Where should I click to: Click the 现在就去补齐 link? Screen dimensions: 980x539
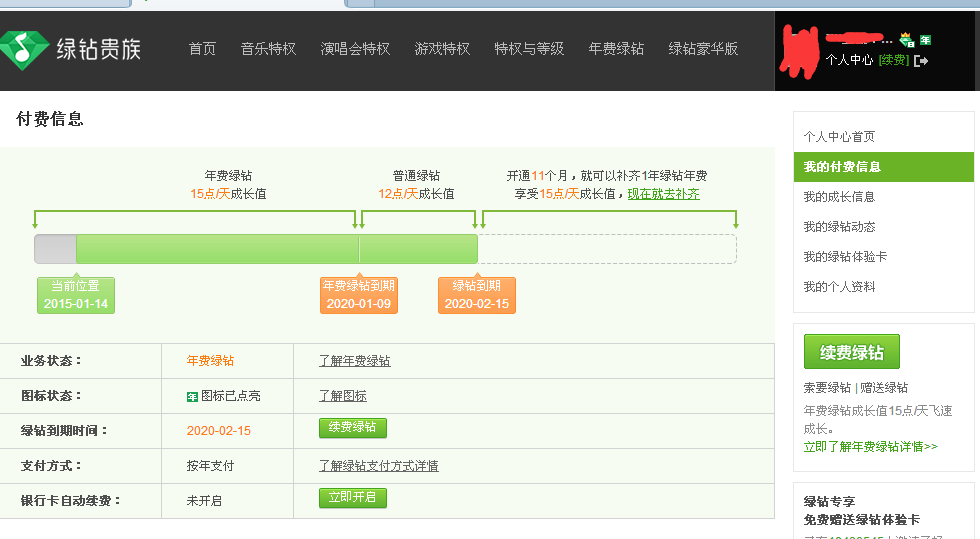pyautogui.click(x=663, y=194)
